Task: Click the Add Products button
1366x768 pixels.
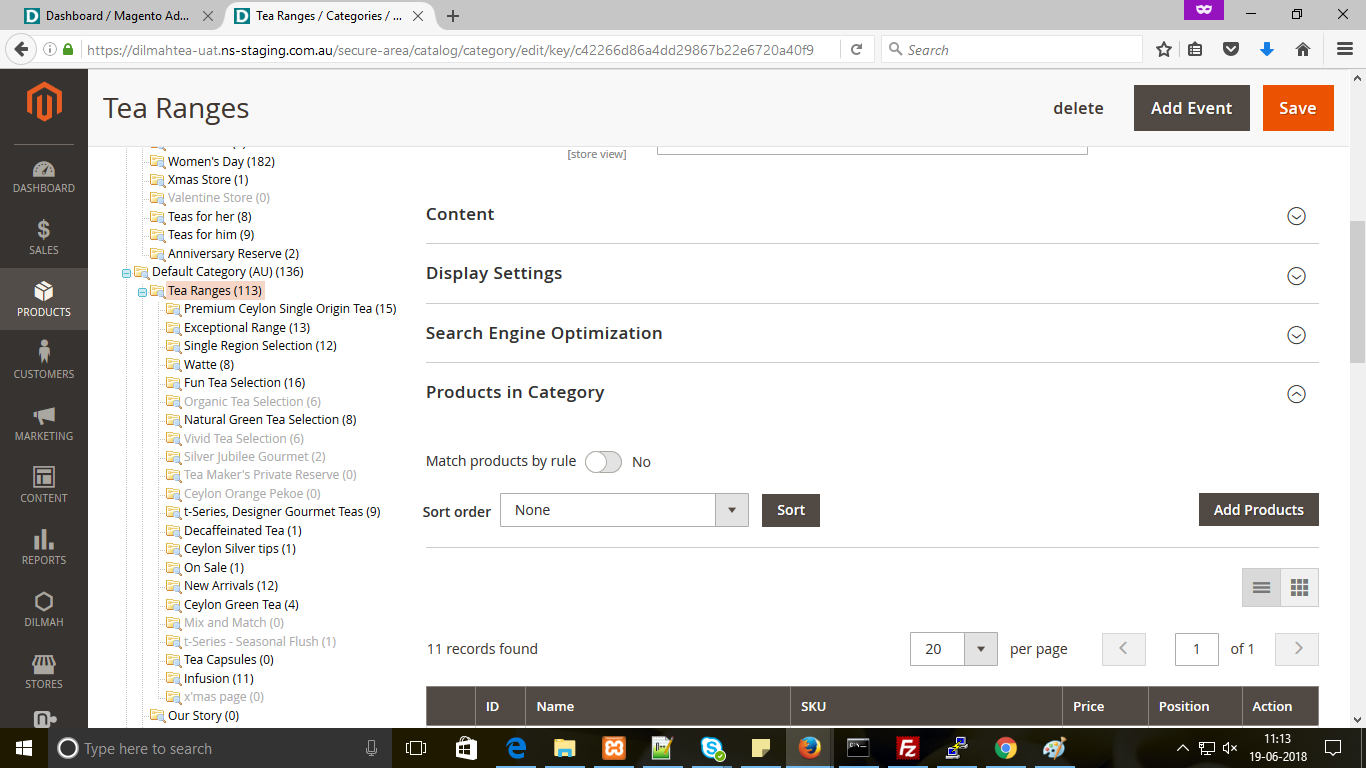Action: coord(1258,509)
